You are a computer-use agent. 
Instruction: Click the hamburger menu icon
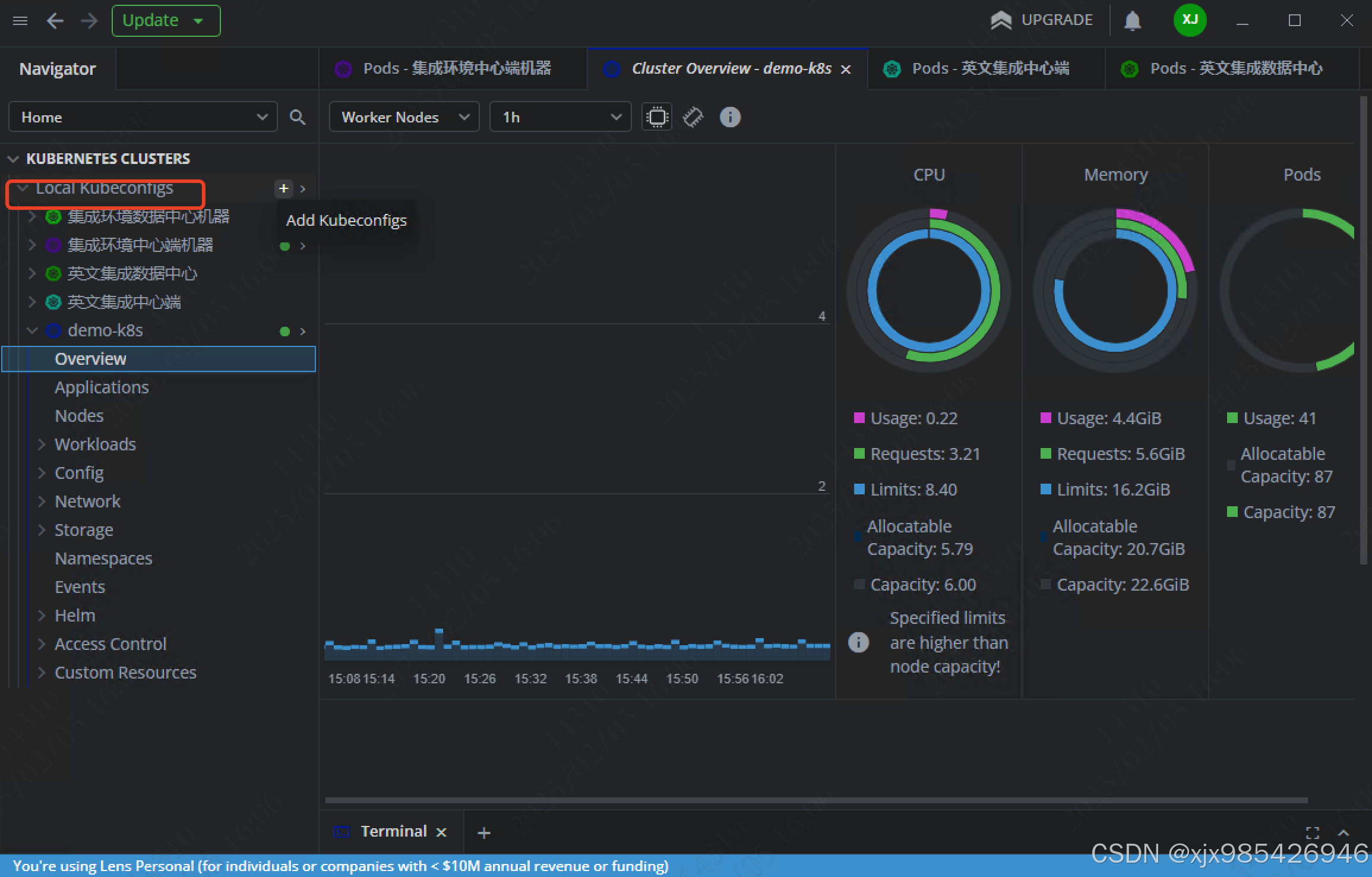coord(20,21)
